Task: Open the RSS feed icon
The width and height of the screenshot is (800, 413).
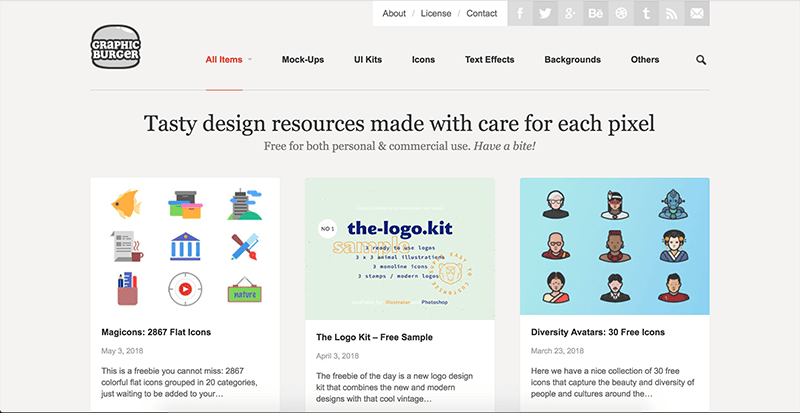Action: [672, 13]
